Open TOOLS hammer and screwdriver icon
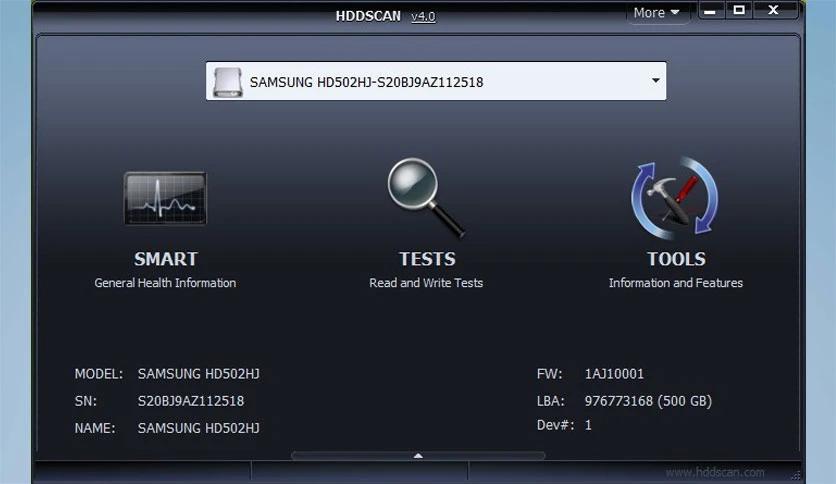836x484 pixels. click(x=675, y=198)
